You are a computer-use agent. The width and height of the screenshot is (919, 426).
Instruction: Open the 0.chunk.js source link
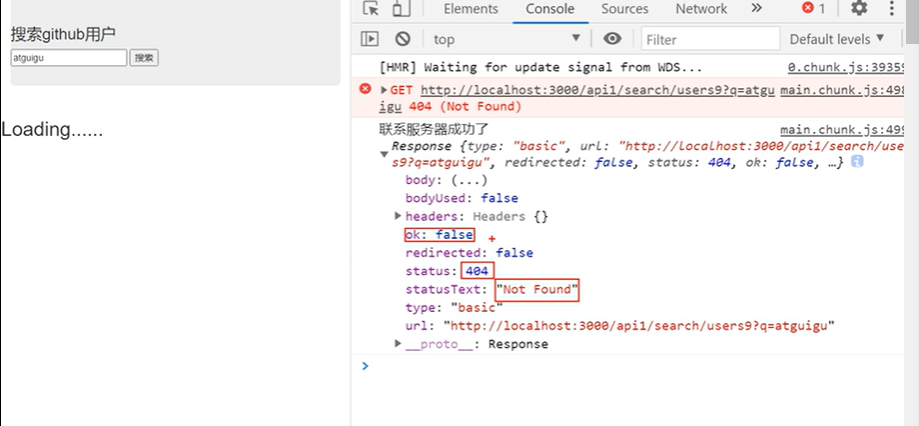coord(846,67)
